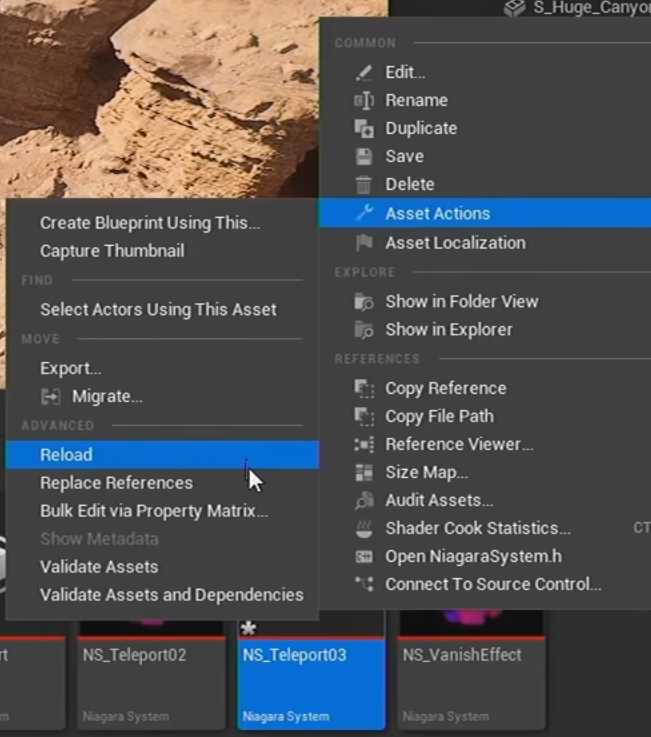Open Size Map...
This screenshot has height=737, width=651.
485,472
